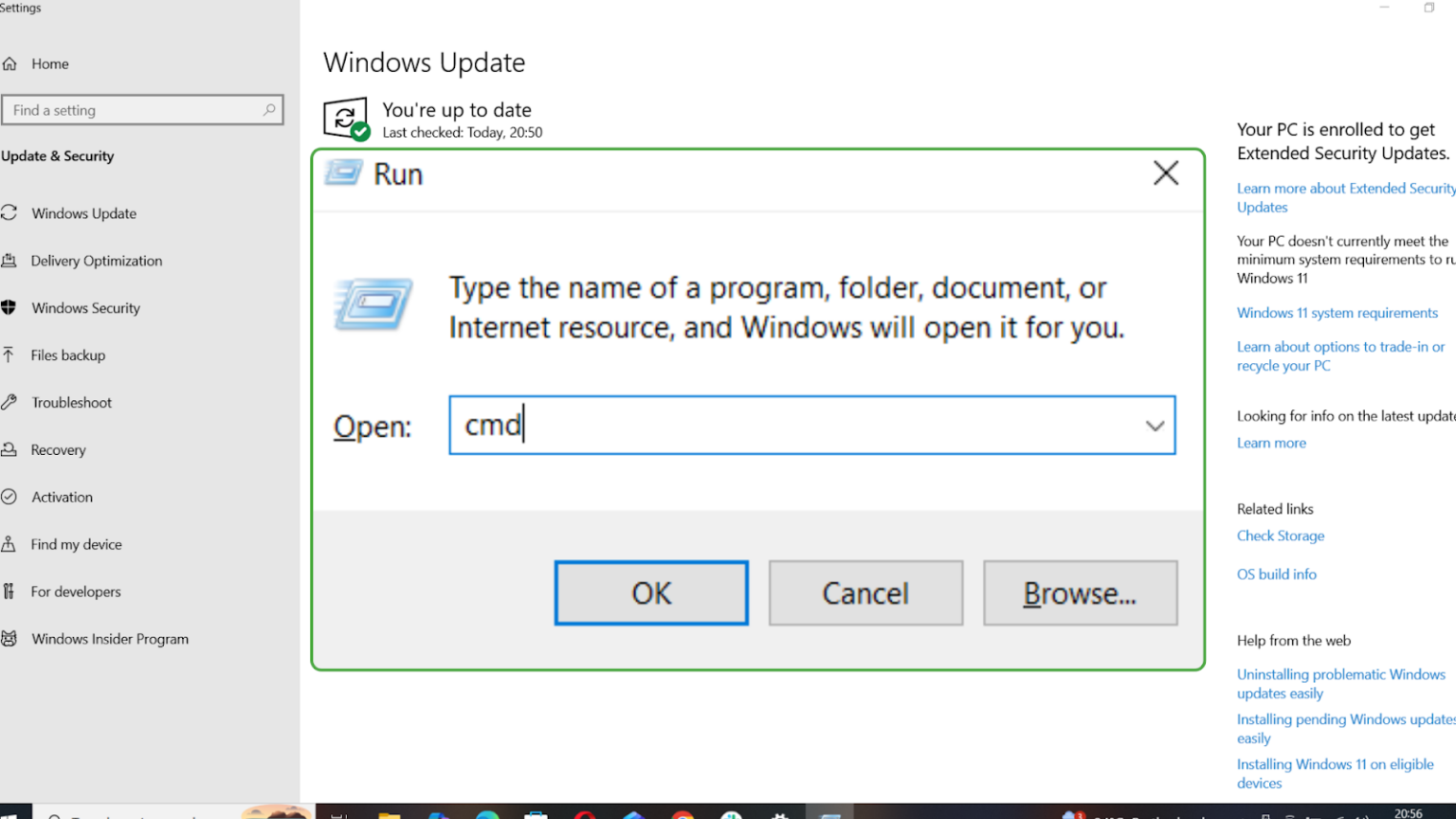This screenshot has height=819, width=1456.
Task: Click the Troubleshoot wrench icon
Action: pyautogui.click(x=9, y=402)
